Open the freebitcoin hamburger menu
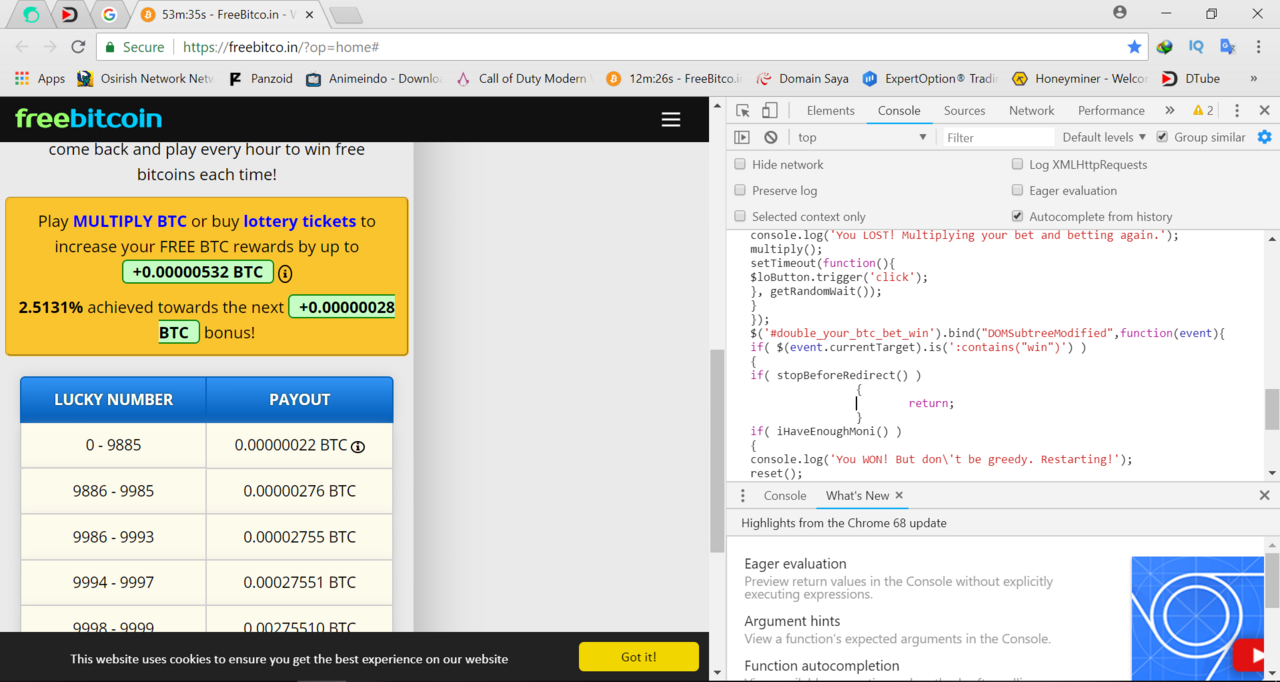 click(x=671, y=119)
